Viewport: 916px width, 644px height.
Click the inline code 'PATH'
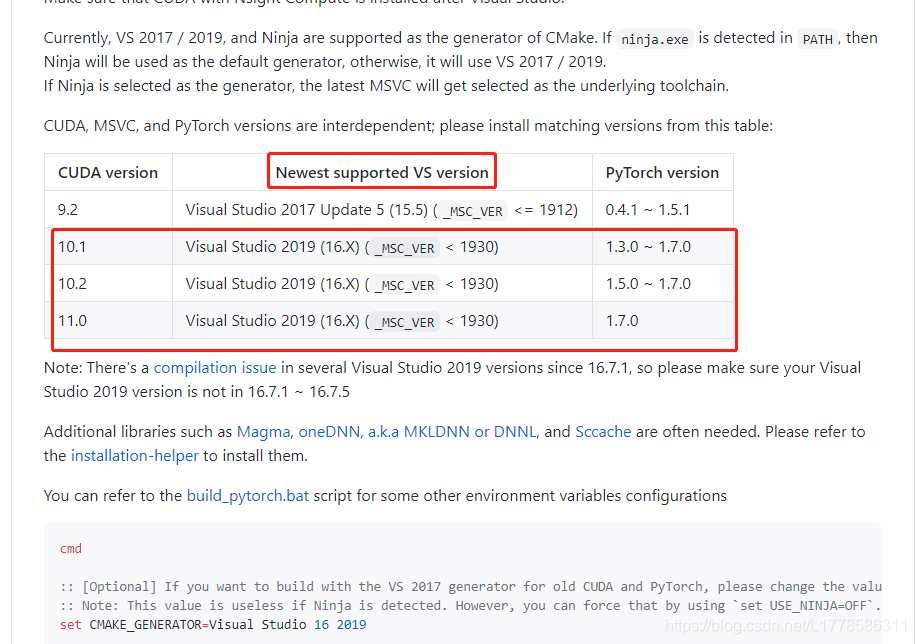[817, 39]
